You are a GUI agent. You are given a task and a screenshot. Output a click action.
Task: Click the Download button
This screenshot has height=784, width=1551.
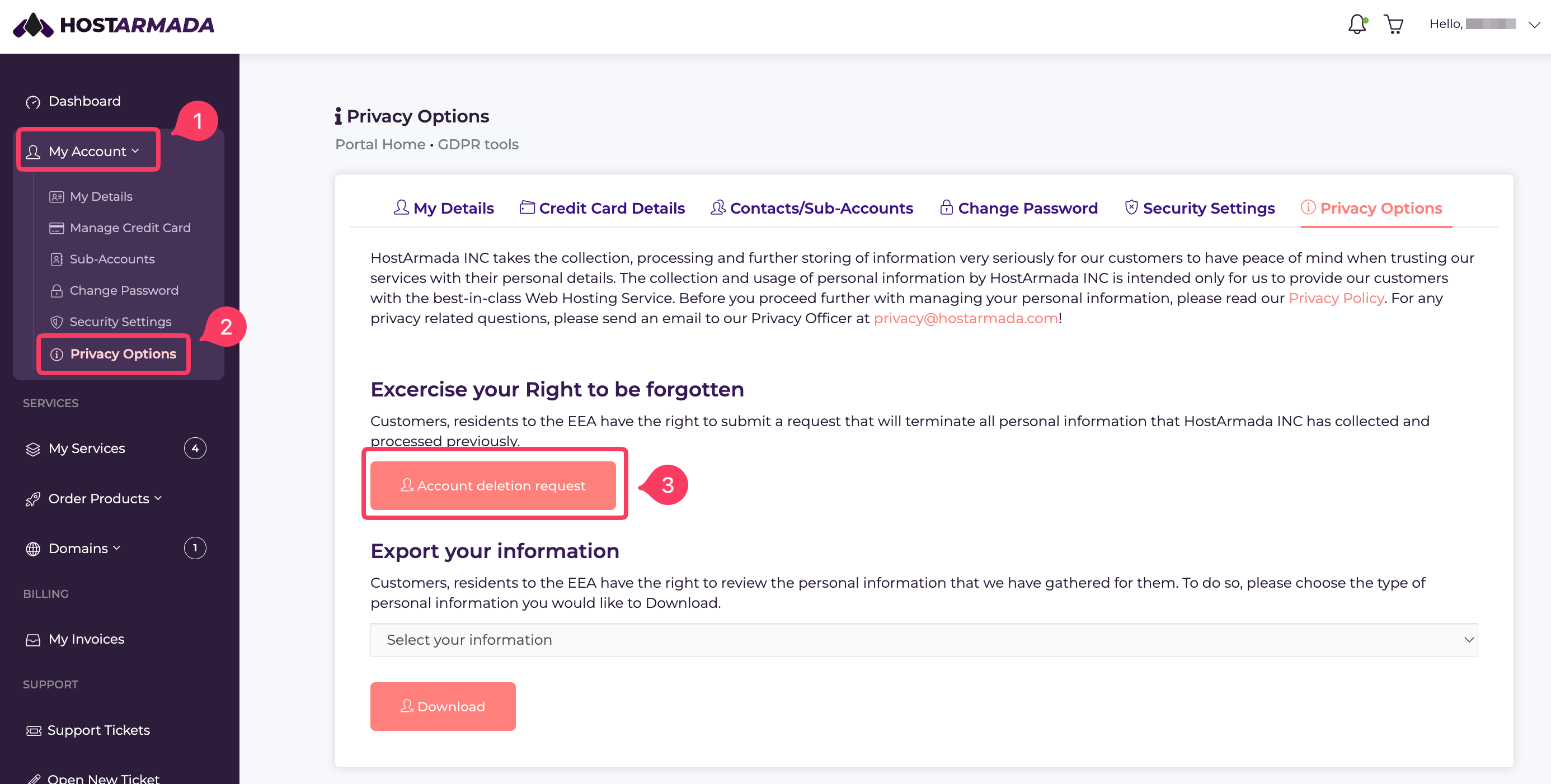pos(443,706)
